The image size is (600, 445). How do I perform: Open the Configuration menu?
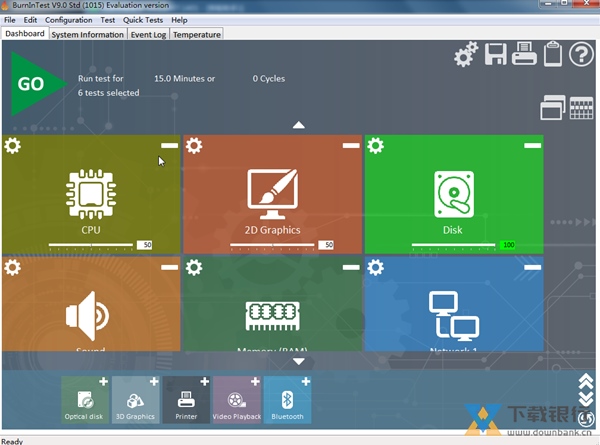[69, 20]
